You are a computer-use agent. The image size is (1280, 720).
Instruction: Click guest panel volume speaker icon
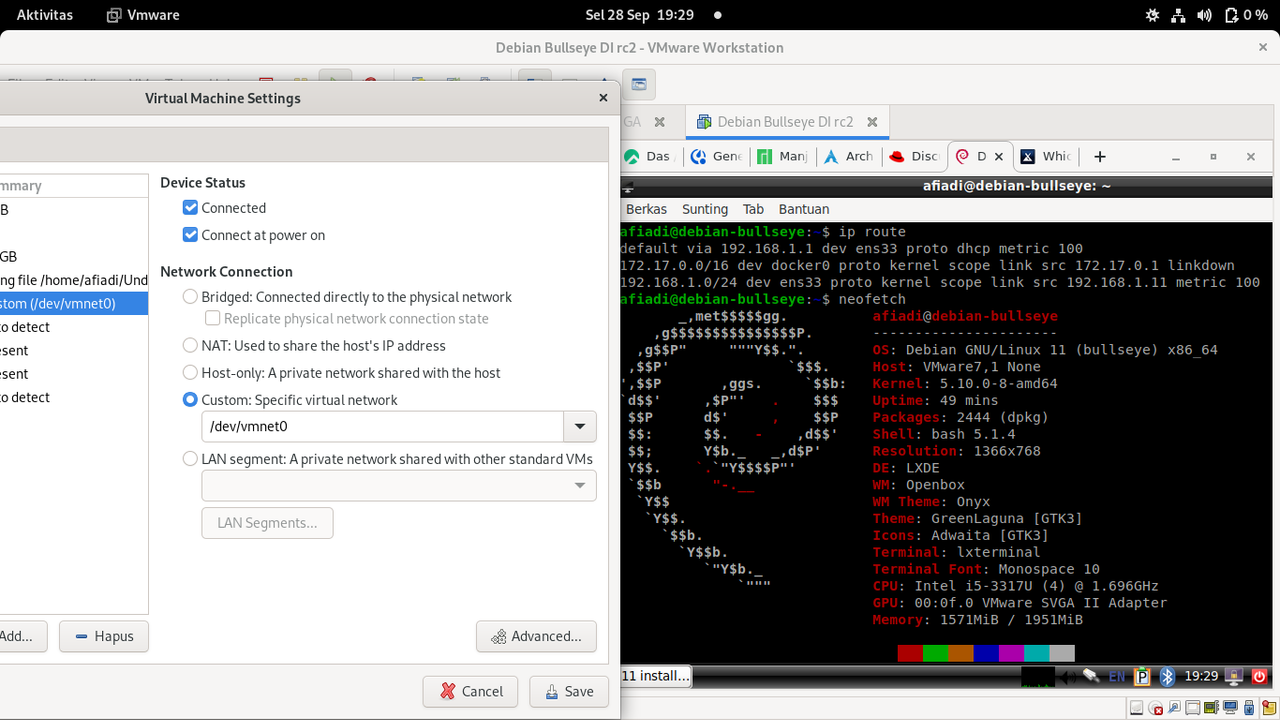click(1068, 677)
